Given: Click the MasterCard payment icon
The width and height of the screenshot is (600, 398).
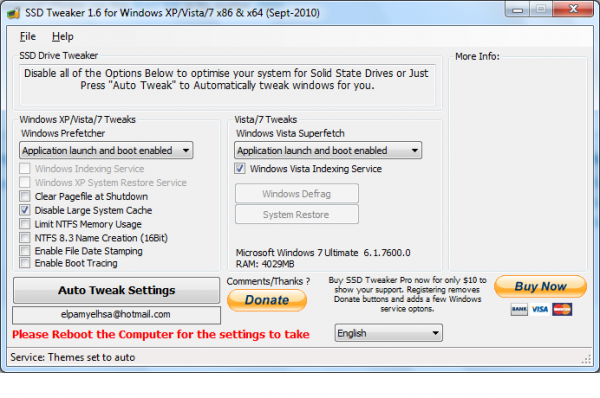Looking at the screenshot, I should (562, 309).
